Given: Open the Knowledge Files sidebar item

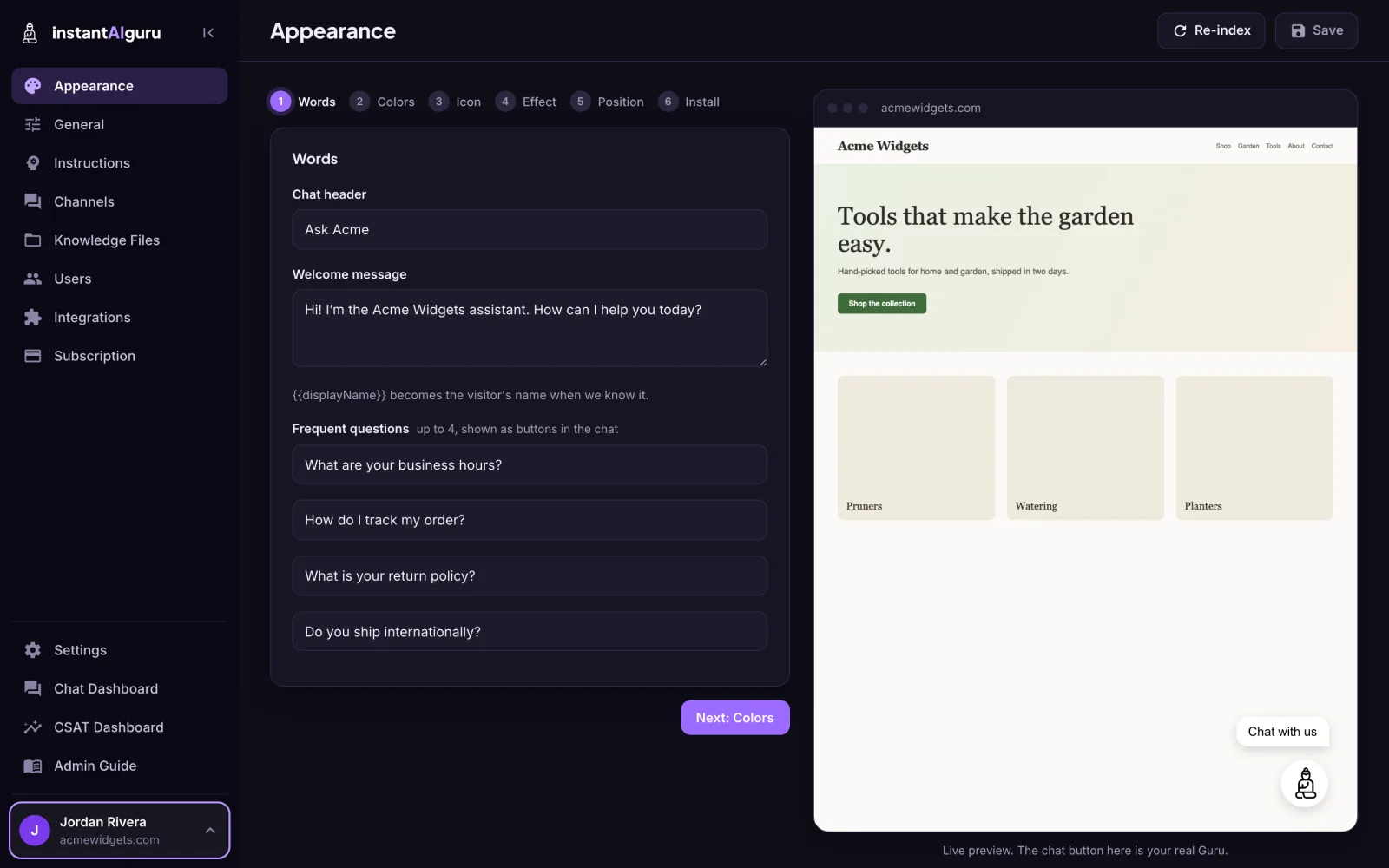Looking at the screenshot, I should [120, 240].
